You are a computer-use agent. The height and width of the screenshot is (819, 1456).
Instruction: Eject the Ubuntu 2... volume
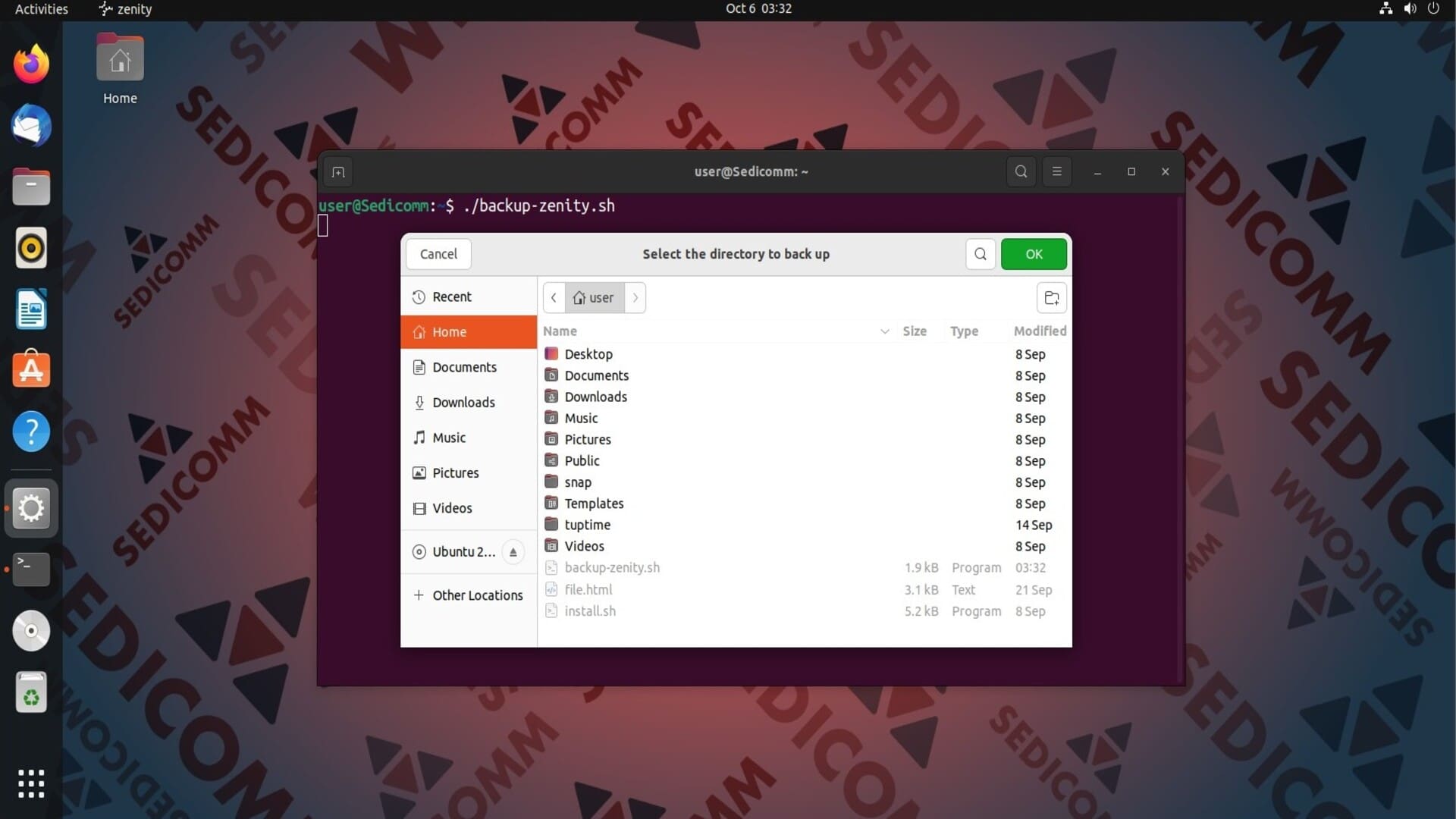pyautogui.click(x=513, y=552)
